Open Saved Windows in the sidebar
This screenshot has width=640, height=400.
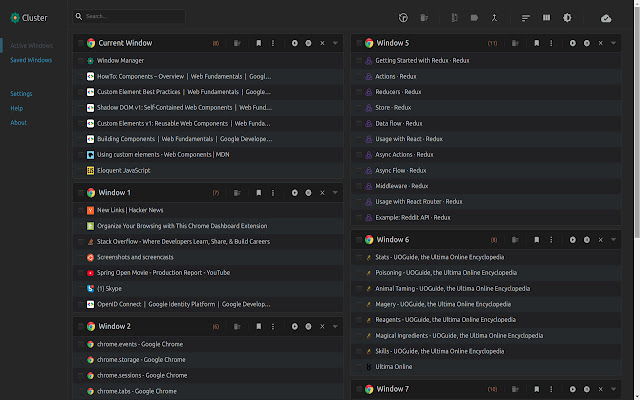pos(31,60)
